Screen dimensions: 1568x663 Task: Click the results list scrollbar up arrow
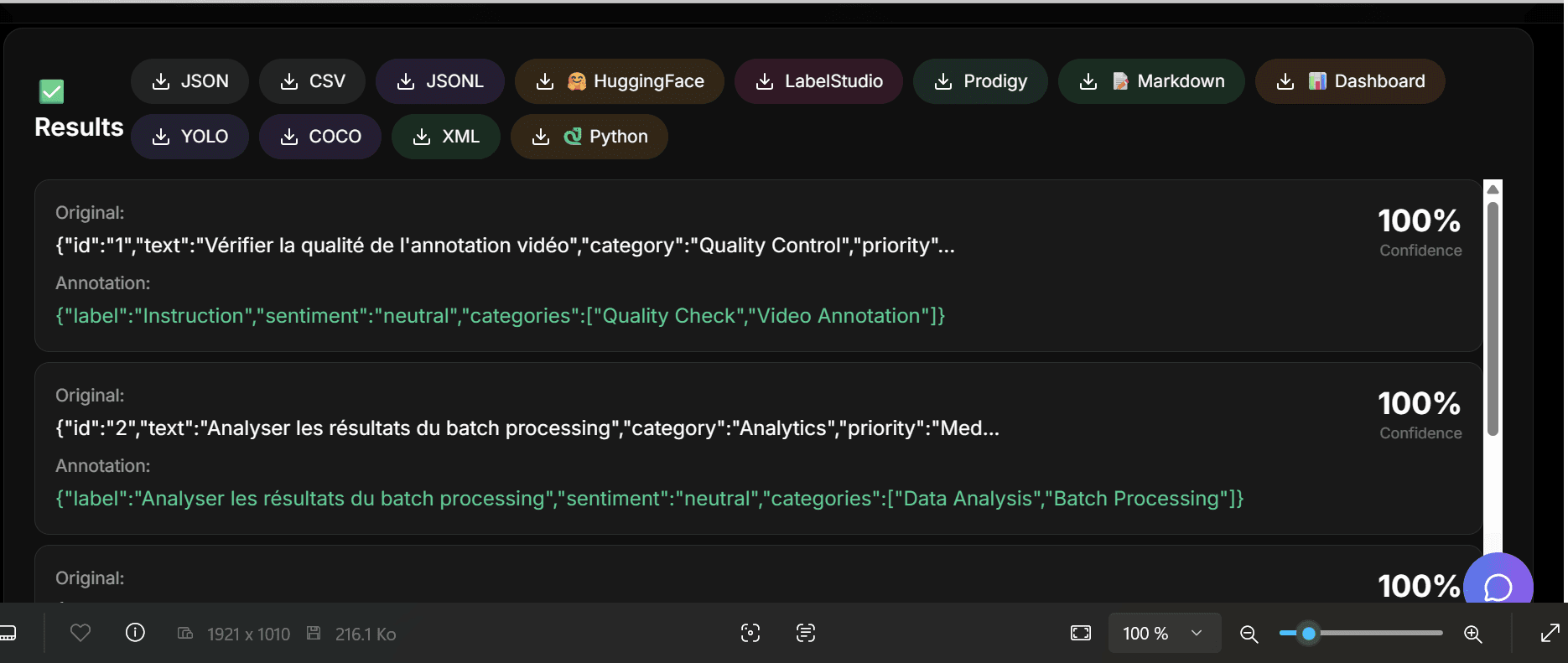(x=1493, y=189)
